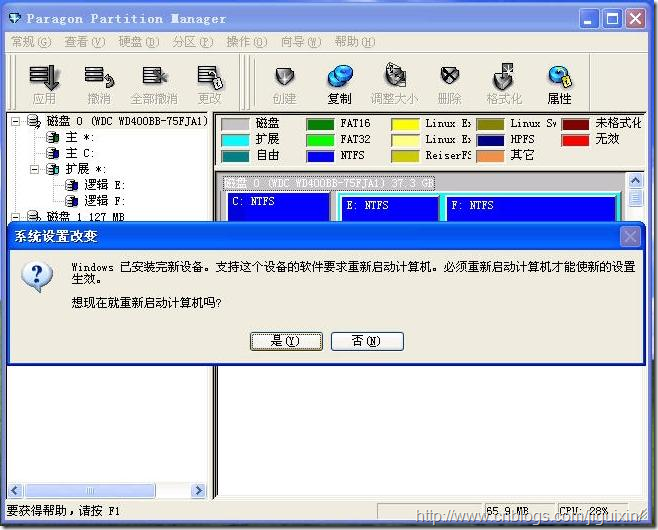
Task: Click the 自由 teal legend swatch
Action: point(235,156)
